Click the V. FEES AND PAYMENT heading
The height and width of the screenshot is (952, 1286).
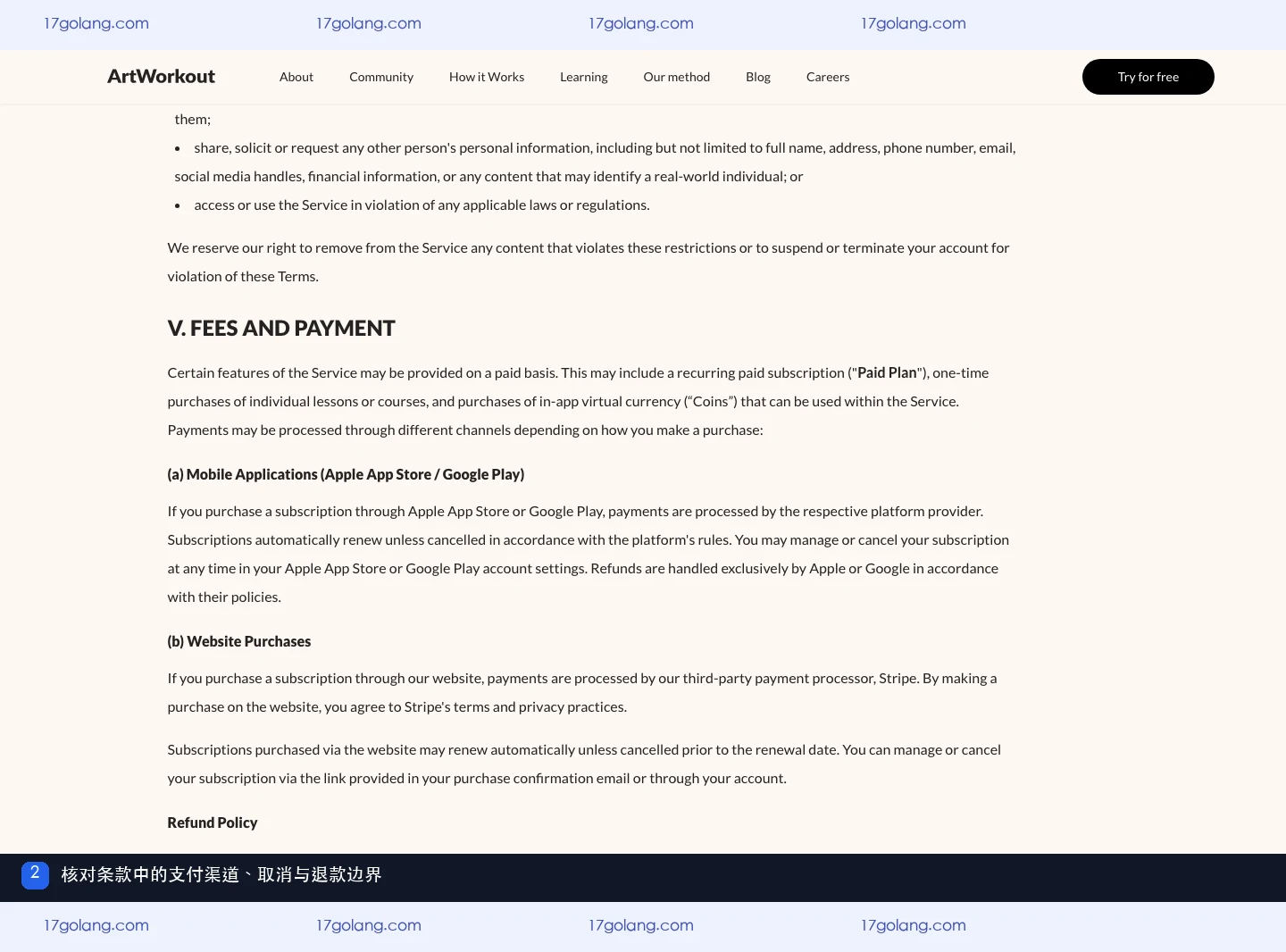[x=281, y=329]
